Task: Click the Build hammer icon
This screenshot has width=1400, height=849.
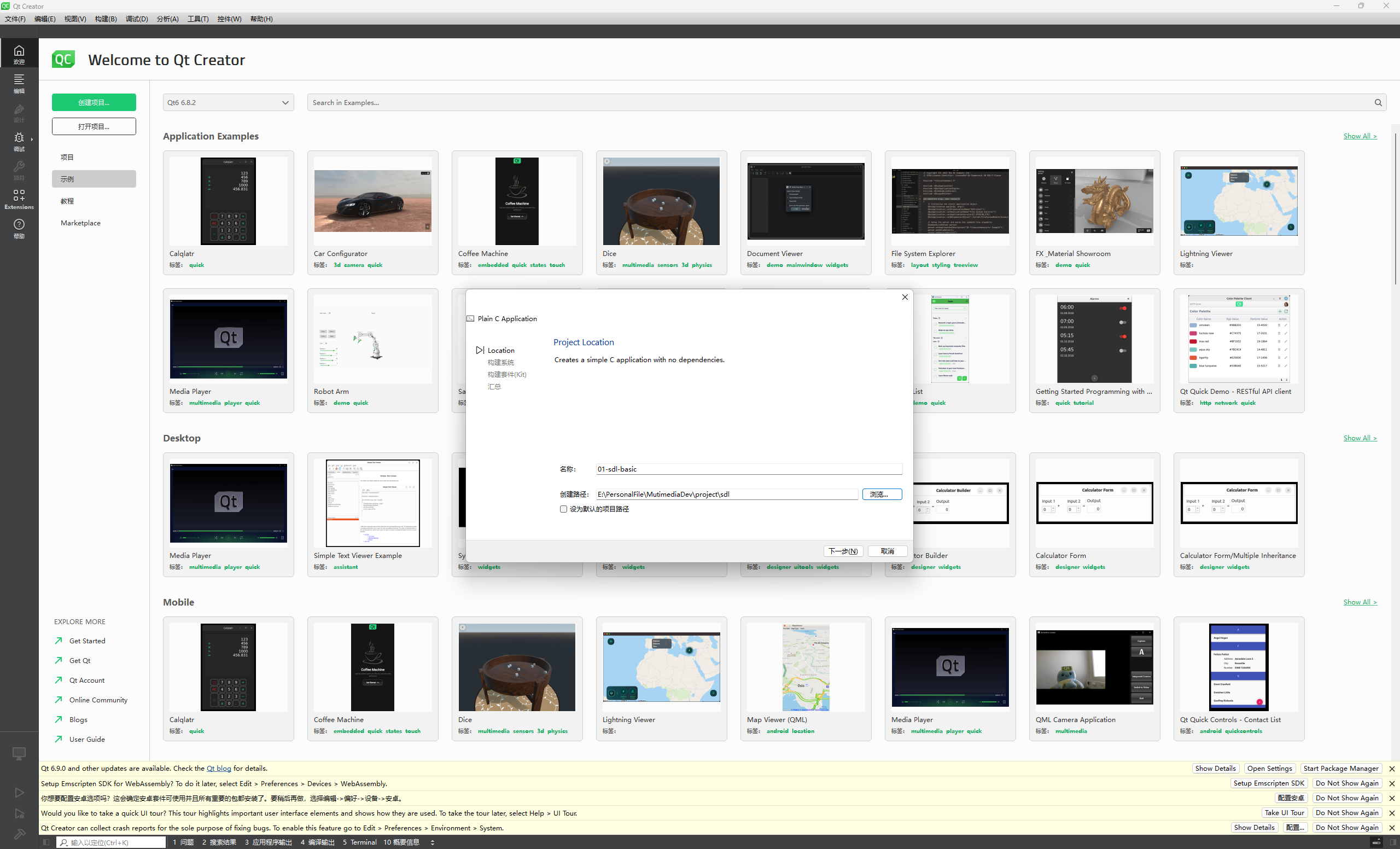Action: tap(19, 834)
